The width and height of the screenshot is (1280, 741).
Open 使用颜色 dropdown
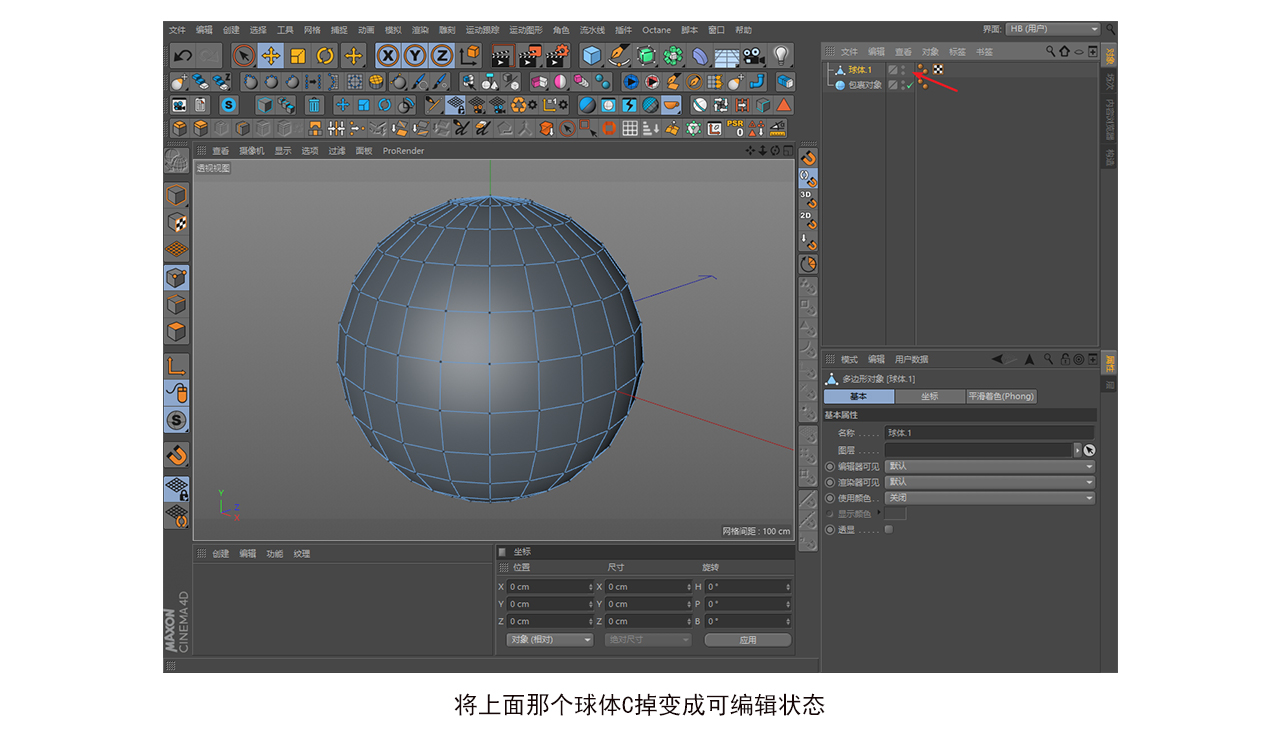[x=990, y=498]
